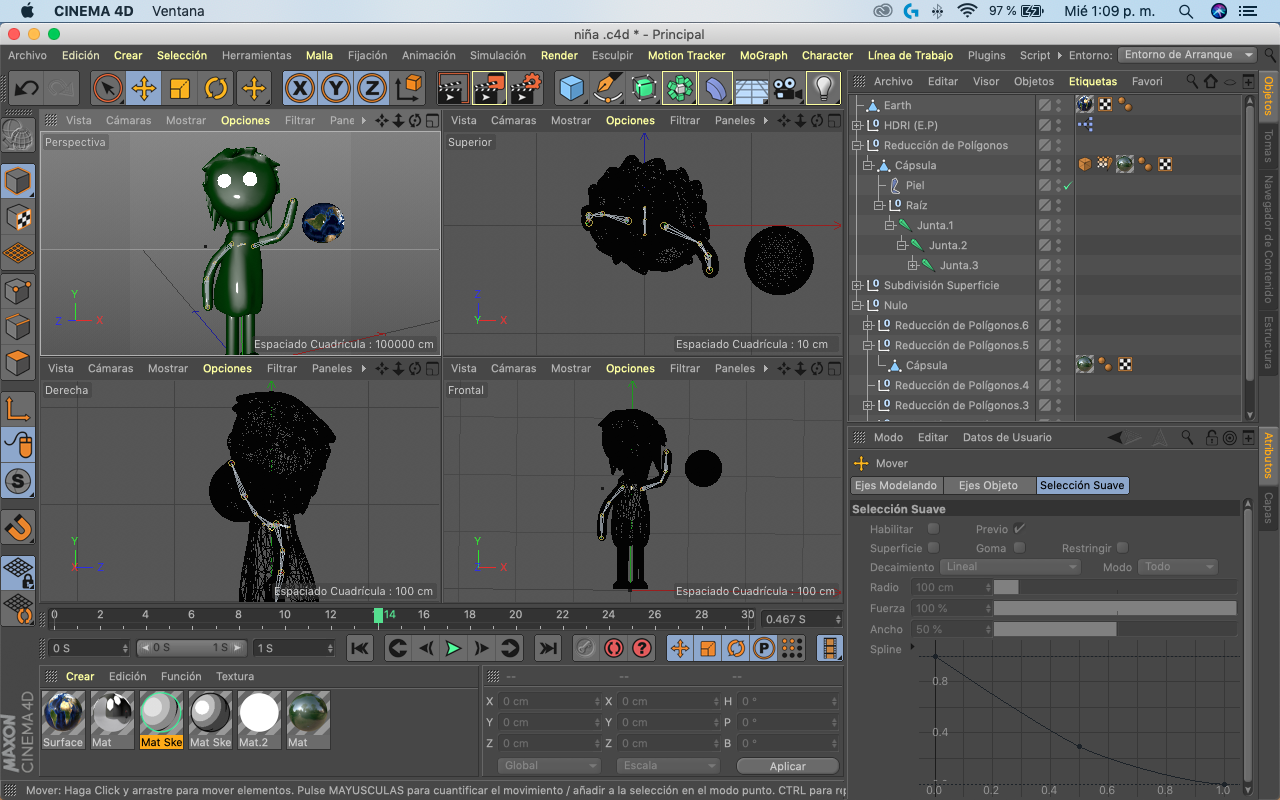
Task: Open the Entorno de Arranque dropdown
Action: tap(1187, 55)
